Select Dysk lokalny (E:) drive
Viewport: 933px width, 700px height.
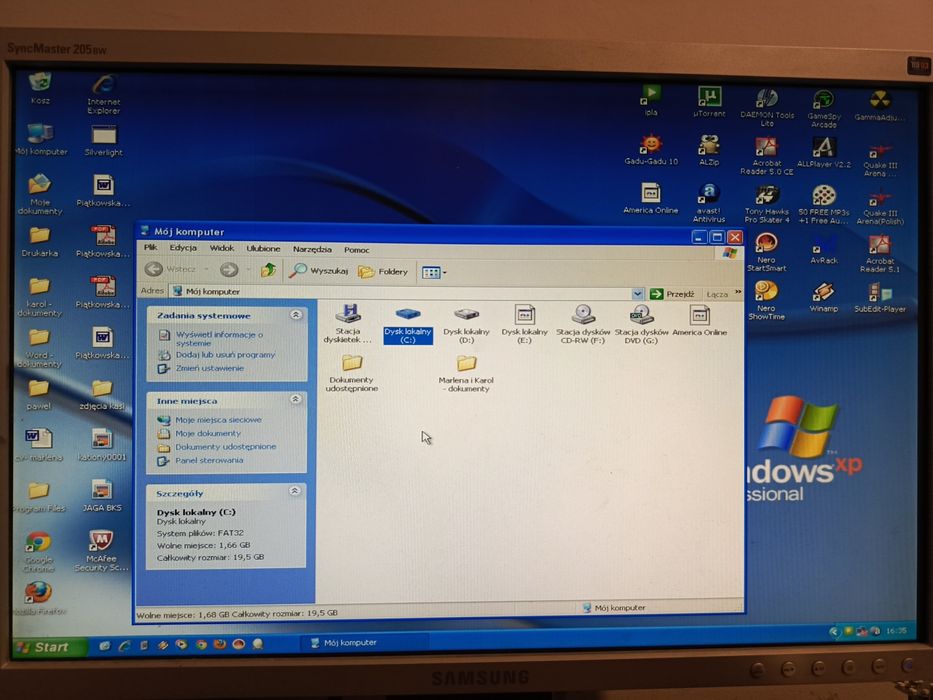point(524,324)
